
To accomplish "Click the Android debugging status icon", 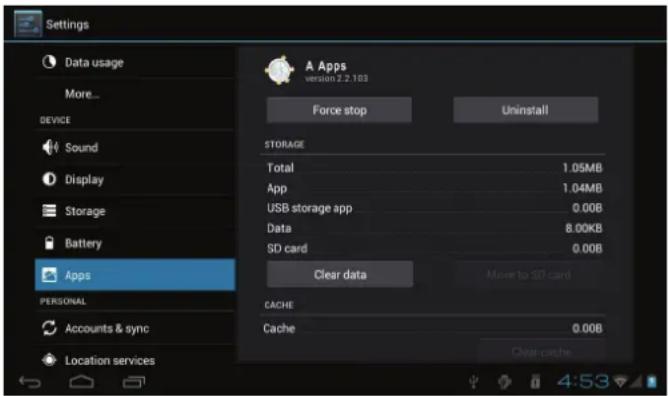I will pyautogui.click(x=505, y=382).
